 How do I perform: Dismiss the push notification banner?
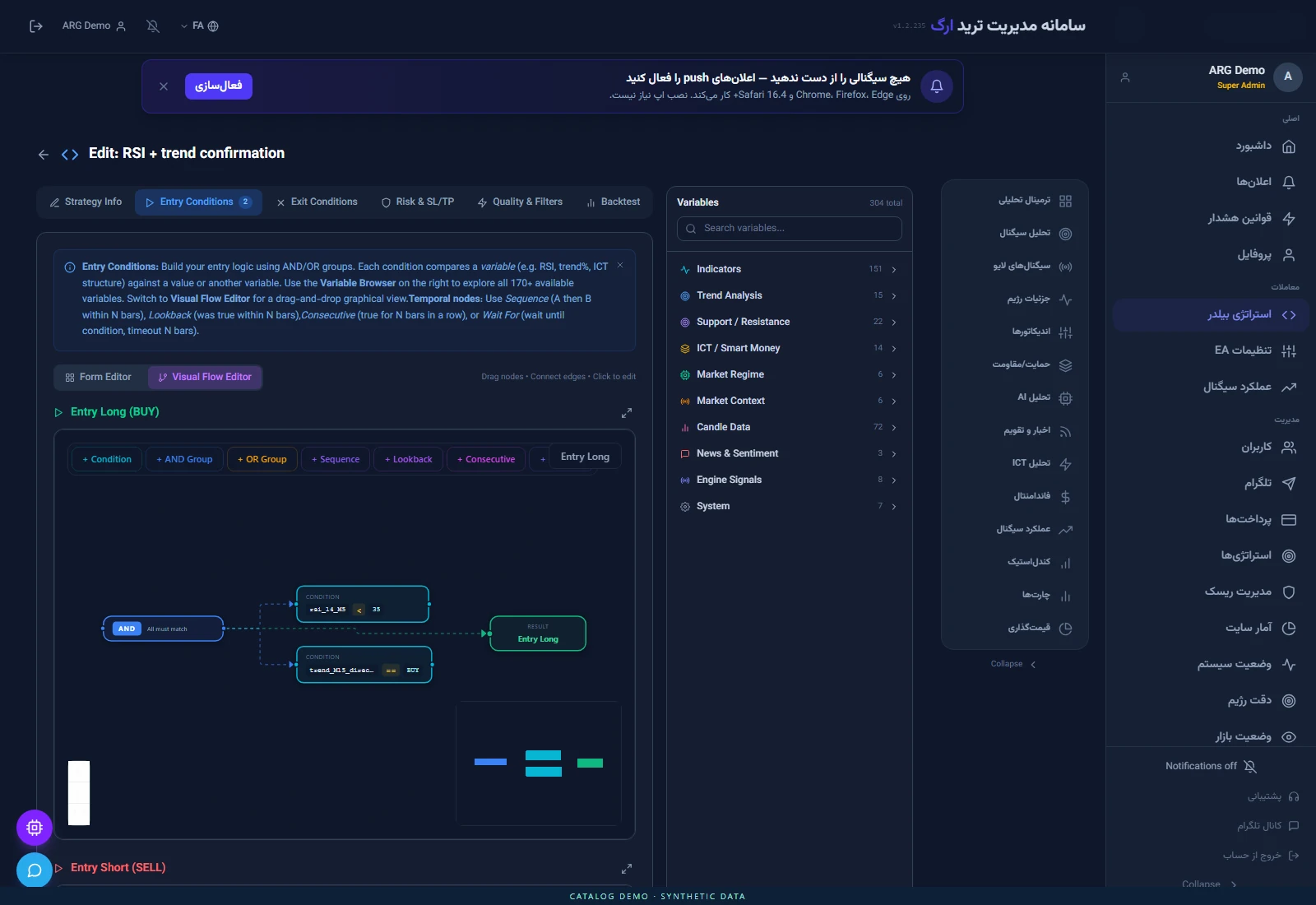coord(164,86)
